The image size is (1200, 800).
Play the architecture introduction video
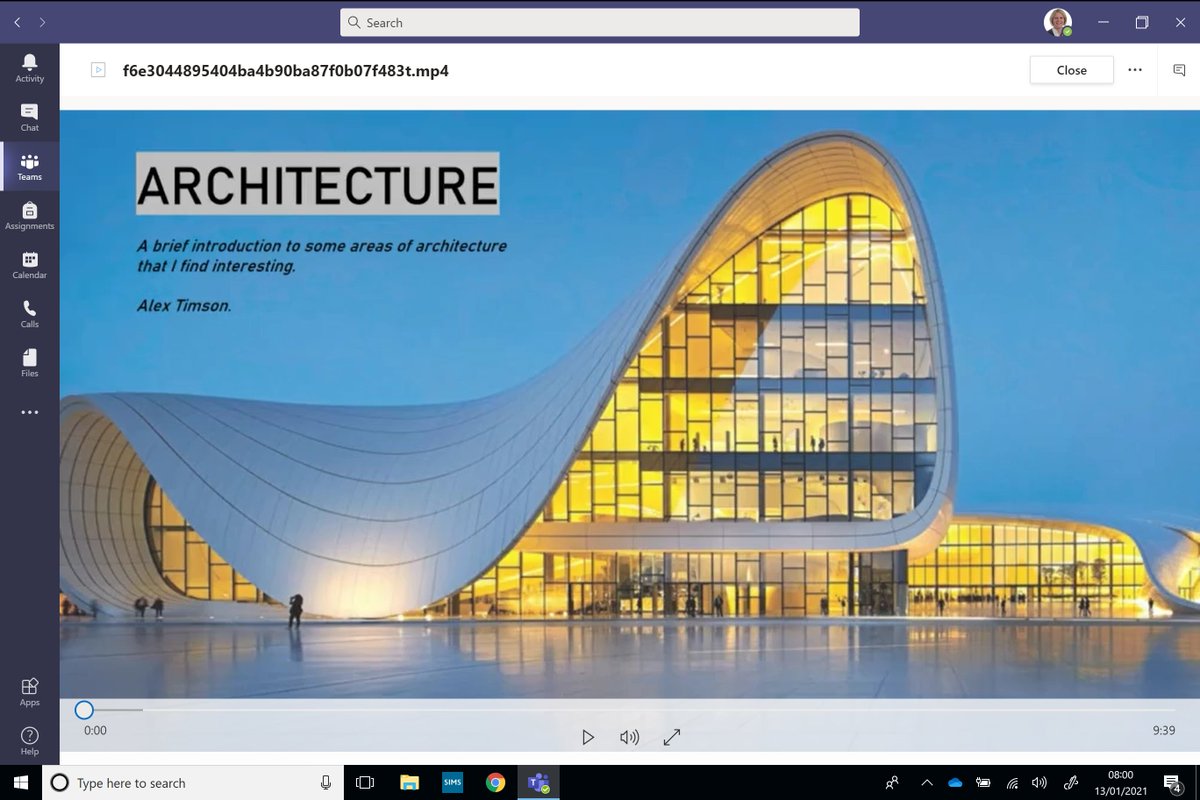pyautogui.click(x=588, y=737)
